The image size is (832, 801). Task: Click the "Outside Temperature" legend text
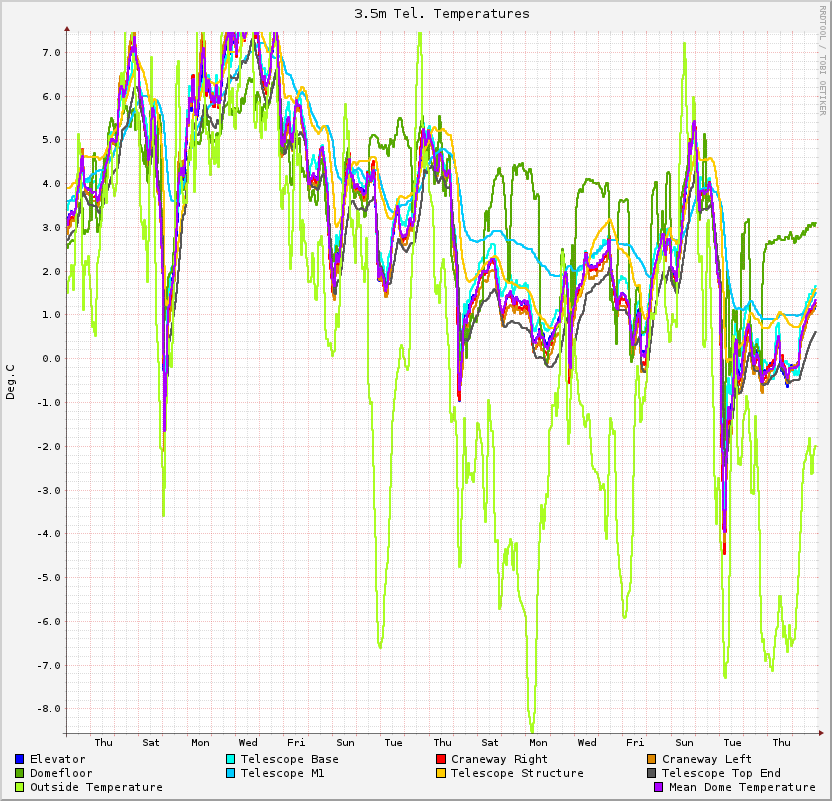click(96, 787)
